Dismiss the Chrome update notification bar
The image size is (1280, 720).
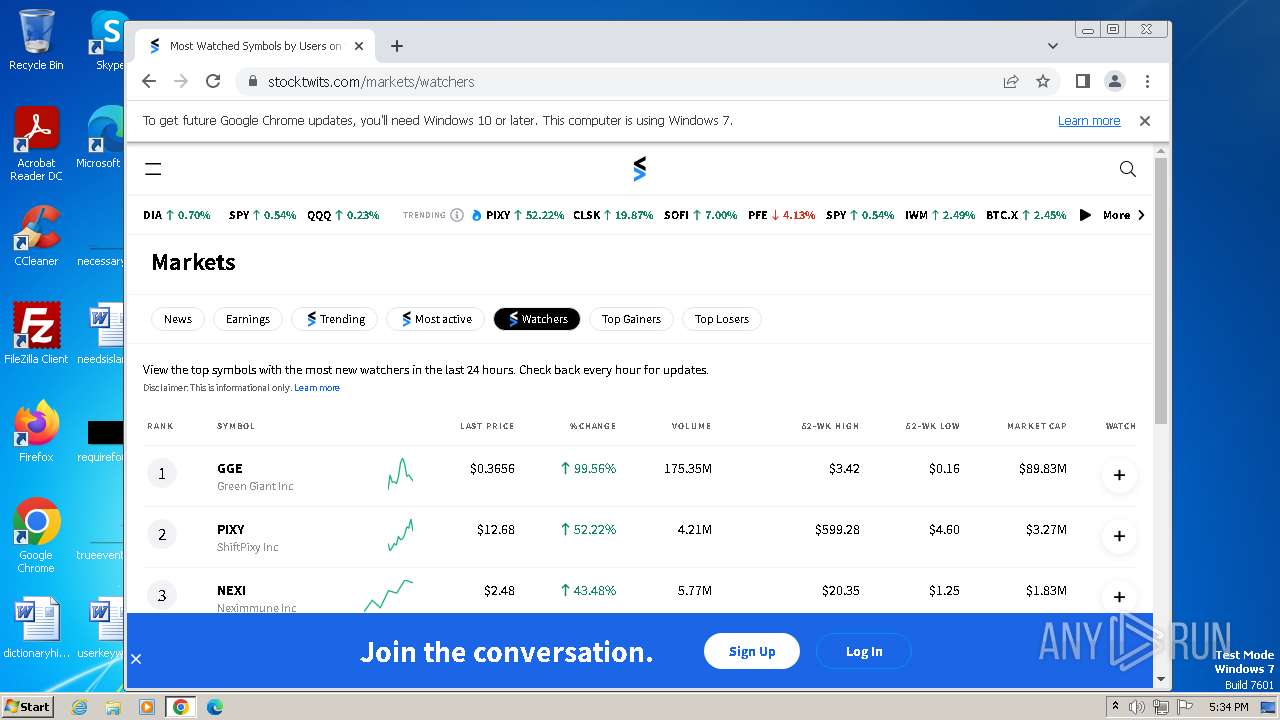pyautogui.click(x=1145, y=121)
